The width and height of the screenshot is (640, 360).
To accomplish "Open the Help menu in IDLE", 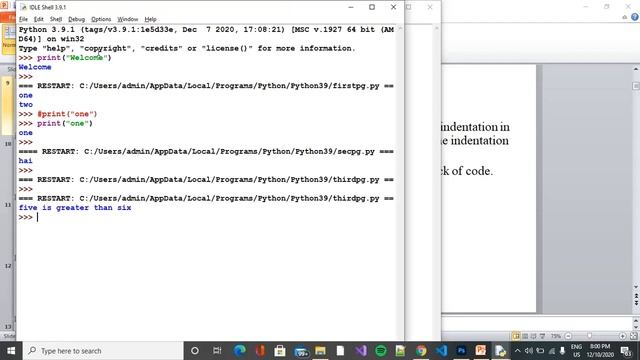I will click(150, 19).
